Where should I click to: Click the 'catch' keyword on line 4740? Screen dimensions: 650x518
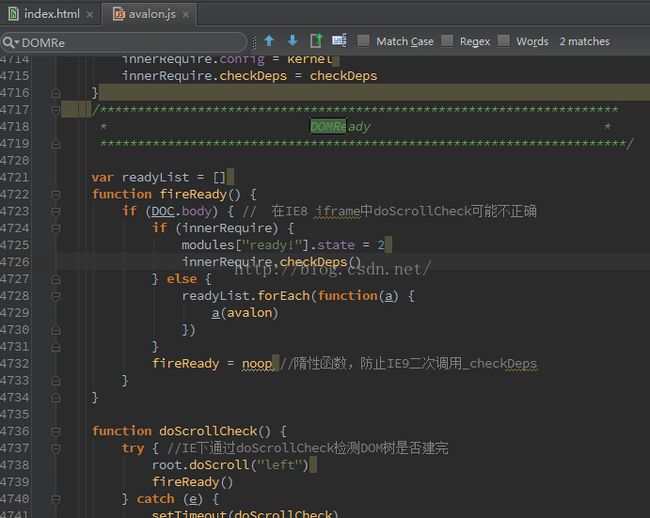pos(155,499)
